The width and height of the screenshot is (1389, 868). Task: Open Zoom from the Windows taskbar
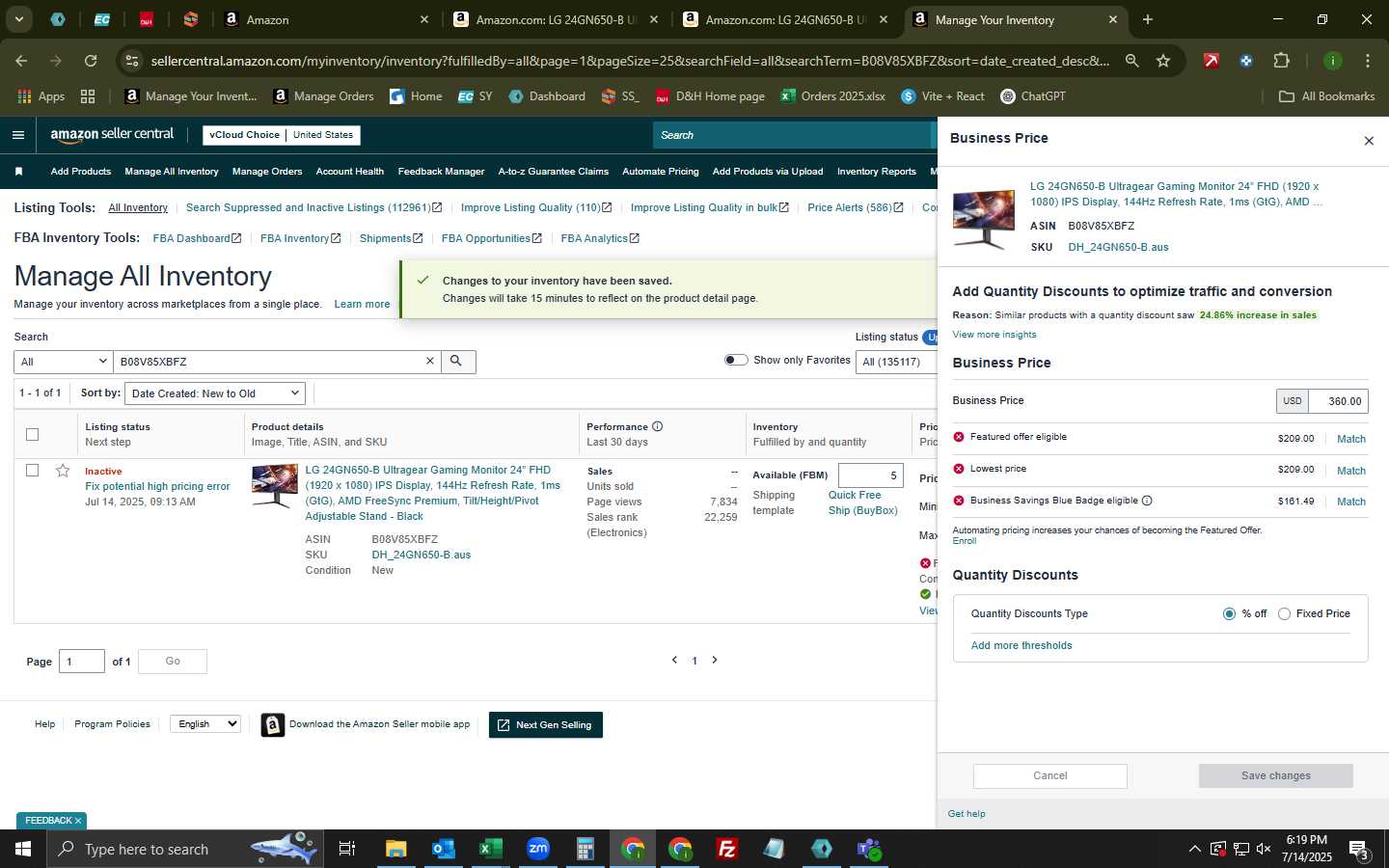[x=538, y=849]
